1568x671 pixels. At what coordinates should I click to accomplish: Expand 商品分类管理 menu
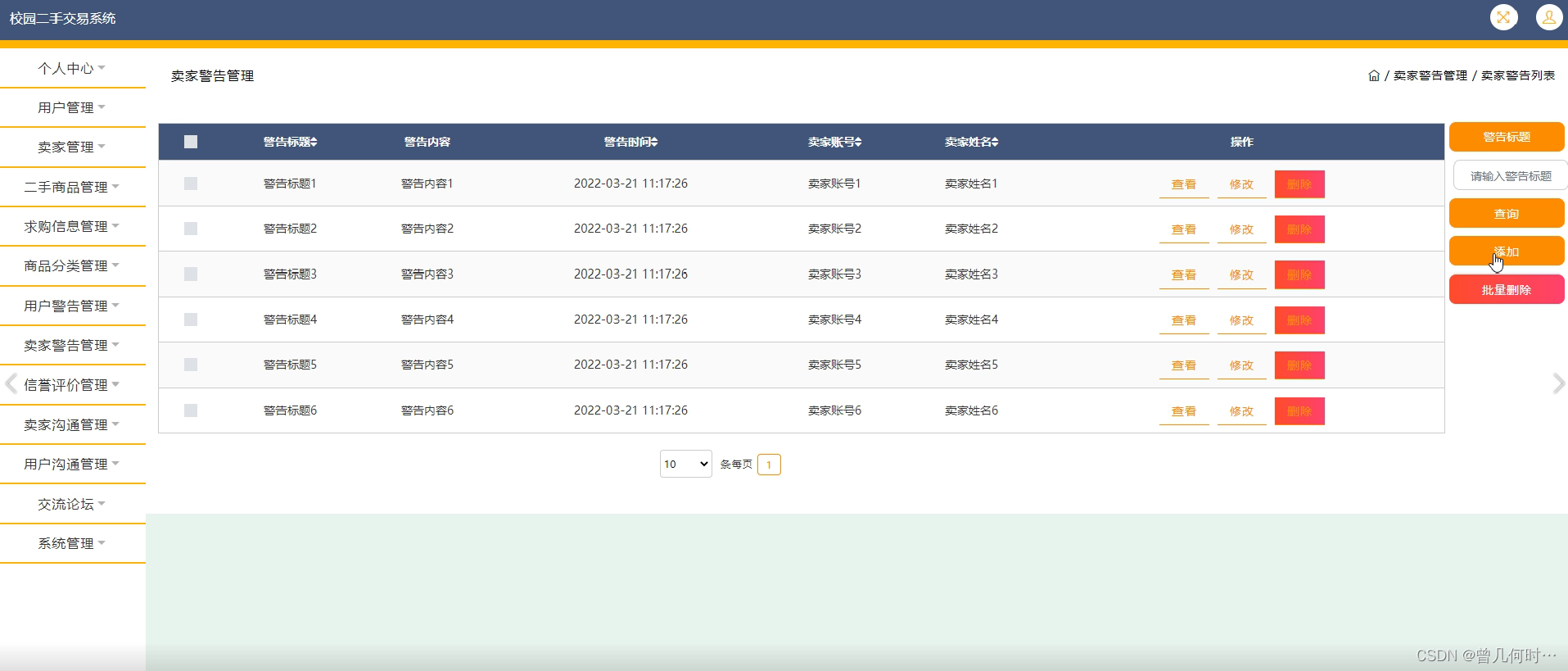pyautogui.click(x=72, y=265)
